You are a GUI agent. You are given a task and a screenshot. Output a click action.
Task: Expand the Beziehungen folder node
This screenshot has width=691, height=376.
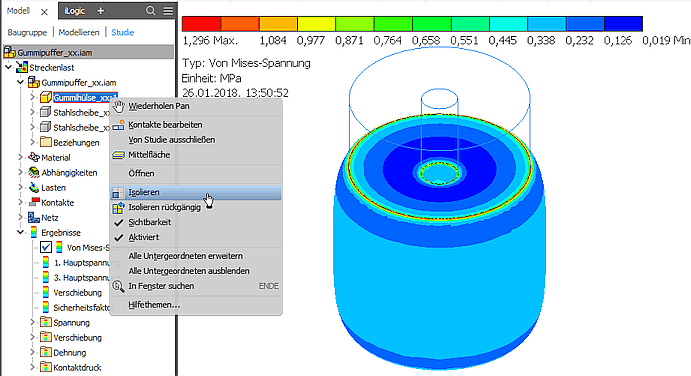(x=32, y=142)
